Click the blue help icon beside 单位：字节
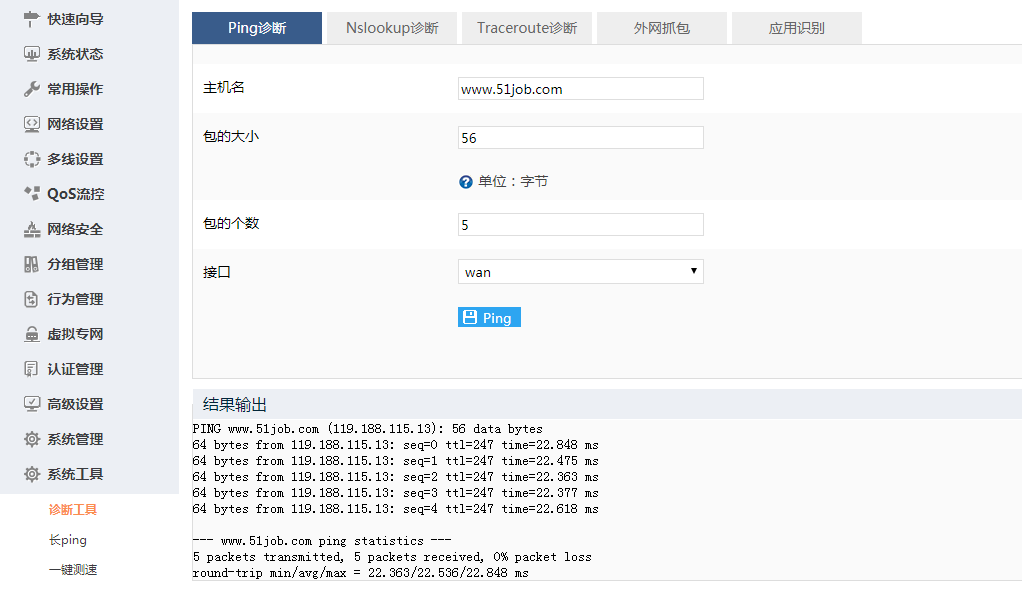The height and width of the screenshot is (591, 1022). pyautogui.click(x=465, y=182)
